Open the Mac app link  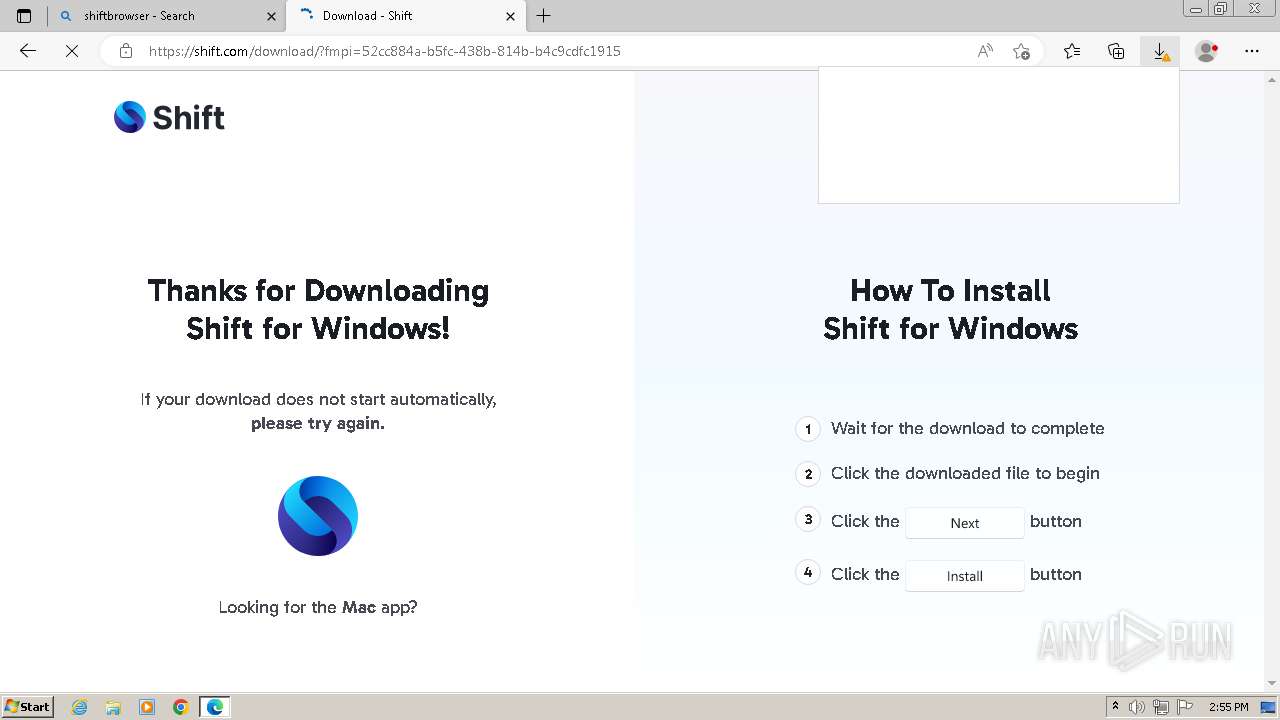pyautogui.click(x=359, y=607)
